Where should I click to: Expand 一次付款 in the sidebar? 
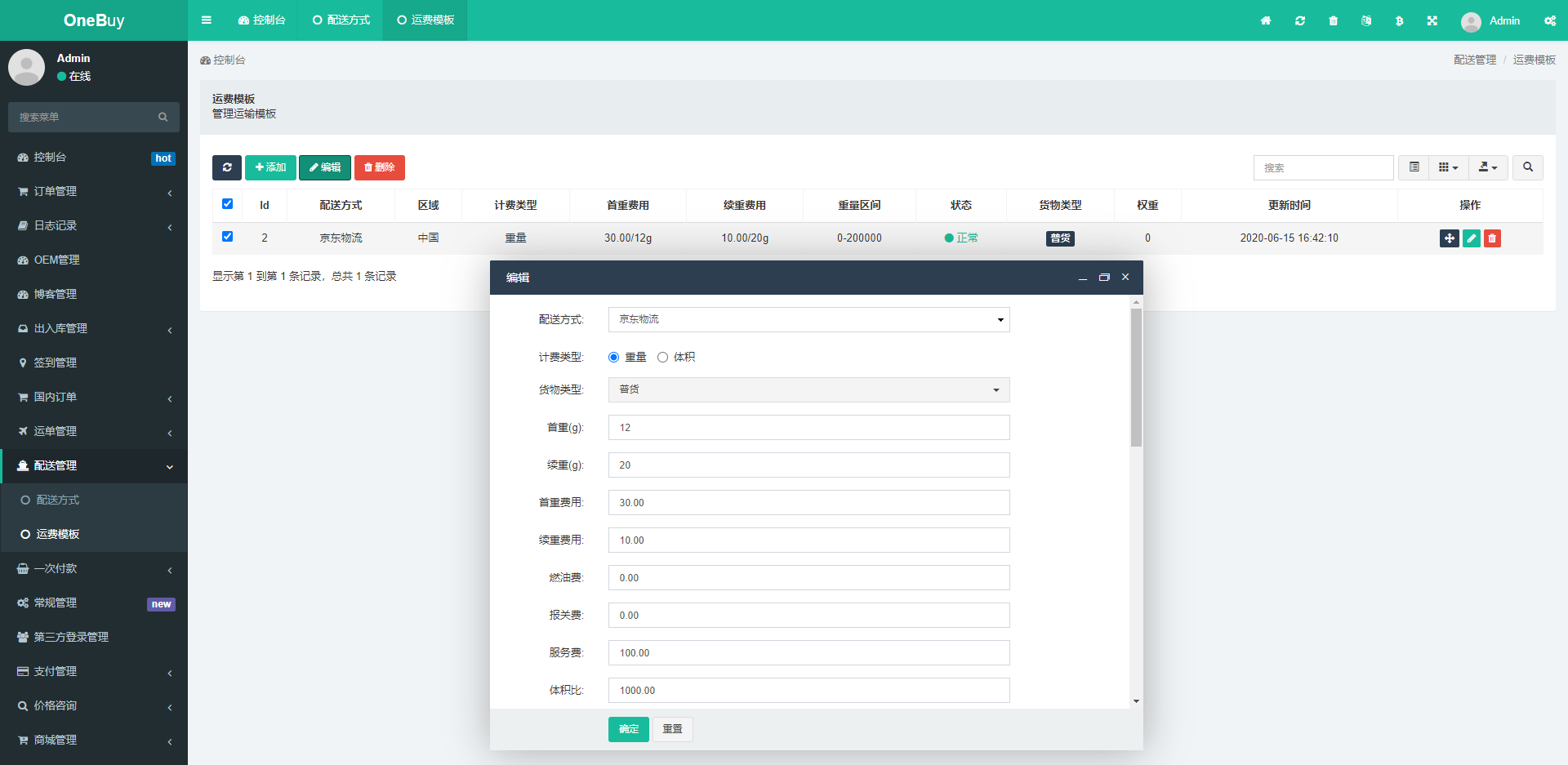coord(94,568)
